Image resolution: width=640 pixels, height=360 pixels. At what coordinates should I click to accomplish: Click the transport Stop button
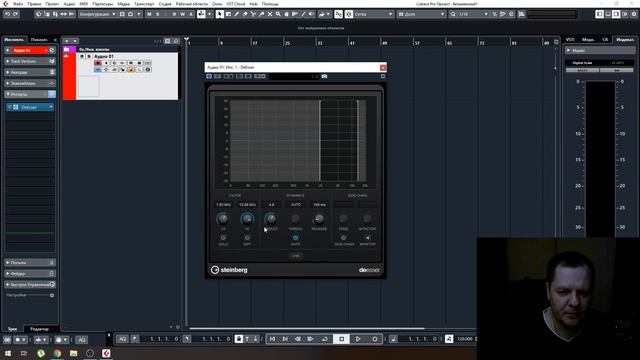tap(342, 339)
